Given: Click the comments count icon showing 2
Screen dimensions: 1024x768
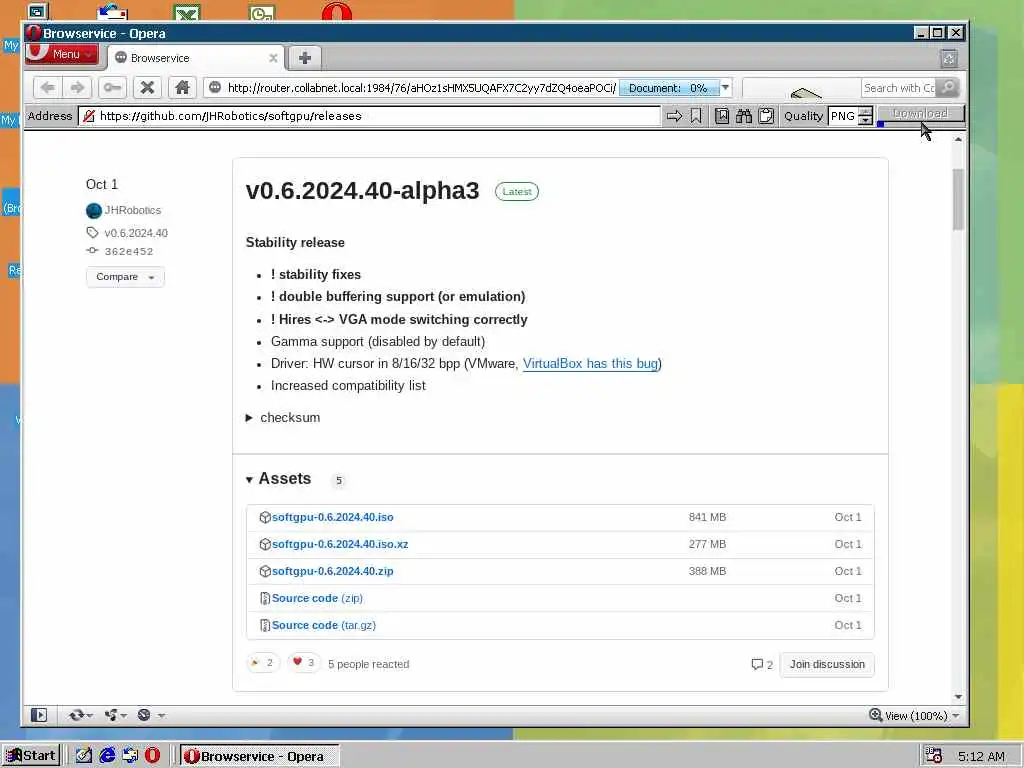Looking at the screenshot, I should pyautogui.click(x=761, y=664).
